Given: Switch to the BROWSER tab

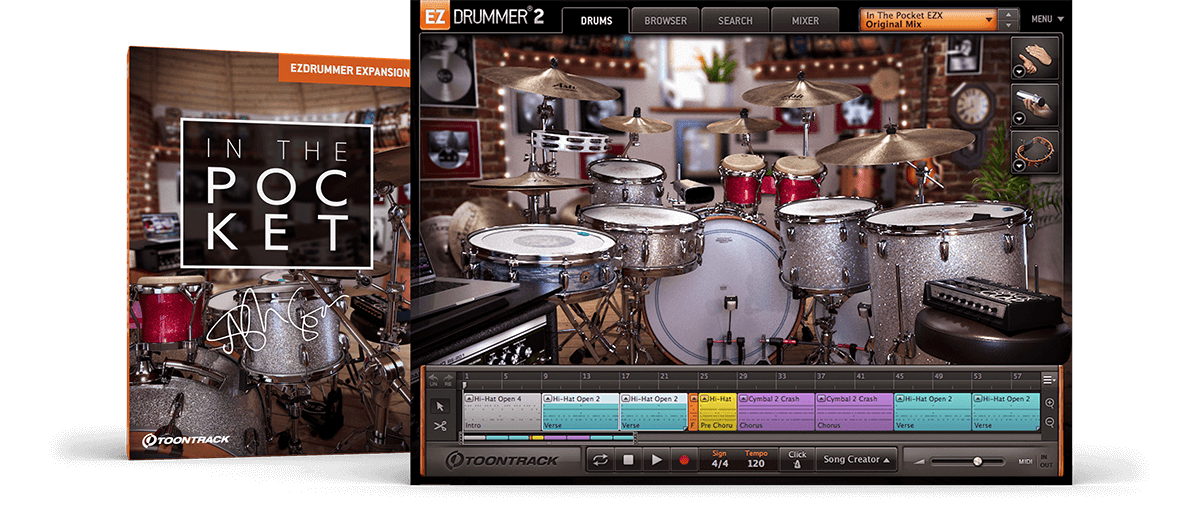Looking at the screenshot, I should (x=665, y=20).
